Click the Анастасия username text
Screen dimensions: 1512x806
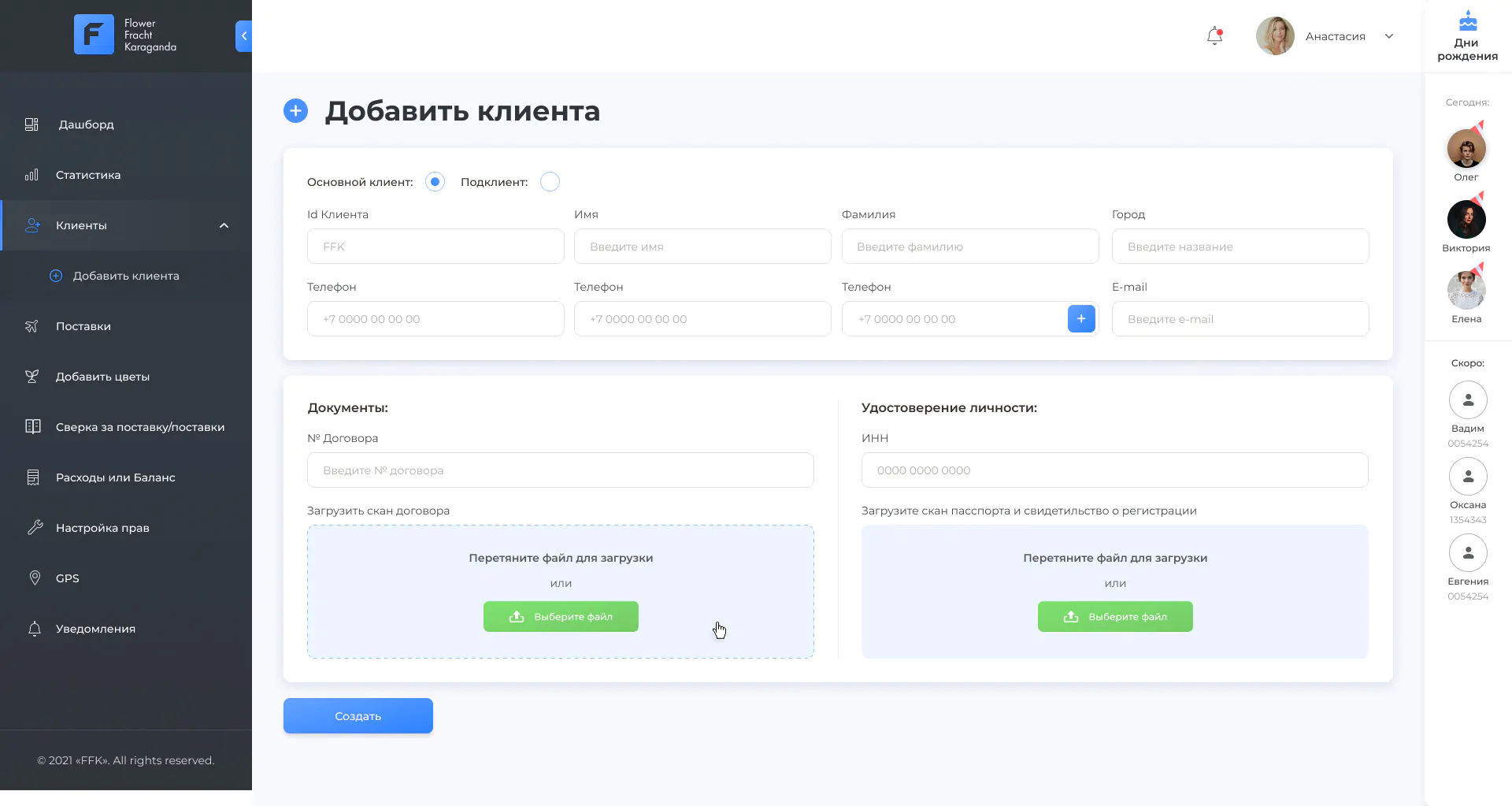(1336, 36)
